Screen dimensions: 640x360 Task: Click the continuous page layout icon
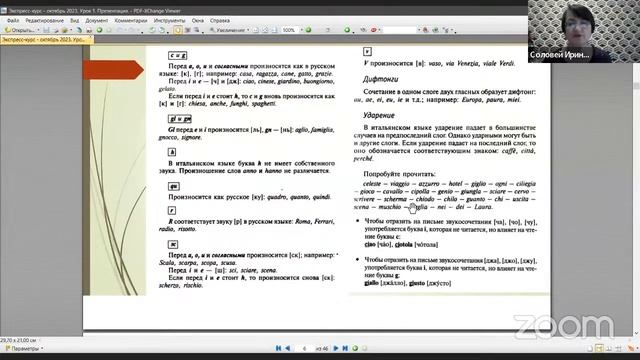pos(599,348)
